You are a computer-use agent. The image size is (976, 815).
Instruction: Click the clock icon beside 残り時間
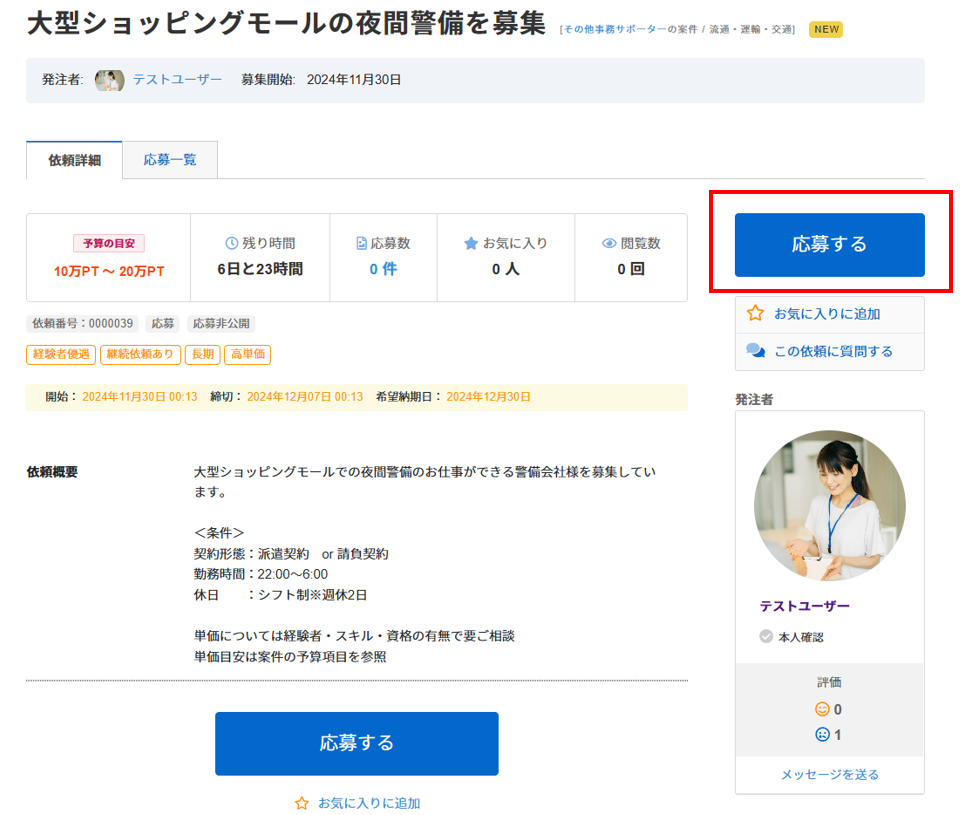(232, 243)
